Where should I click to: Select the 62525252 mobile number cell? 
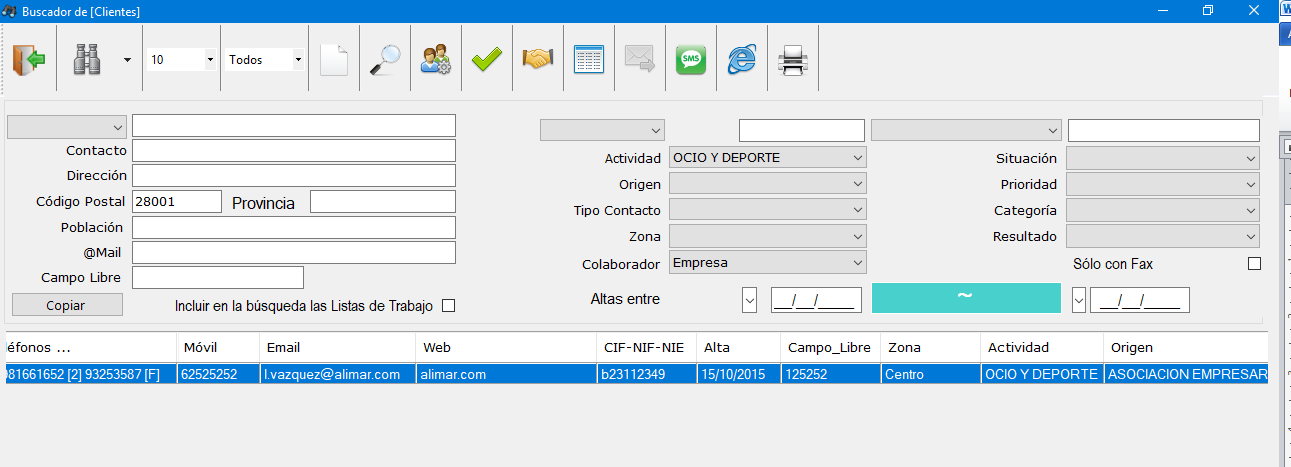pyautogui.click(x=217, y=374)
